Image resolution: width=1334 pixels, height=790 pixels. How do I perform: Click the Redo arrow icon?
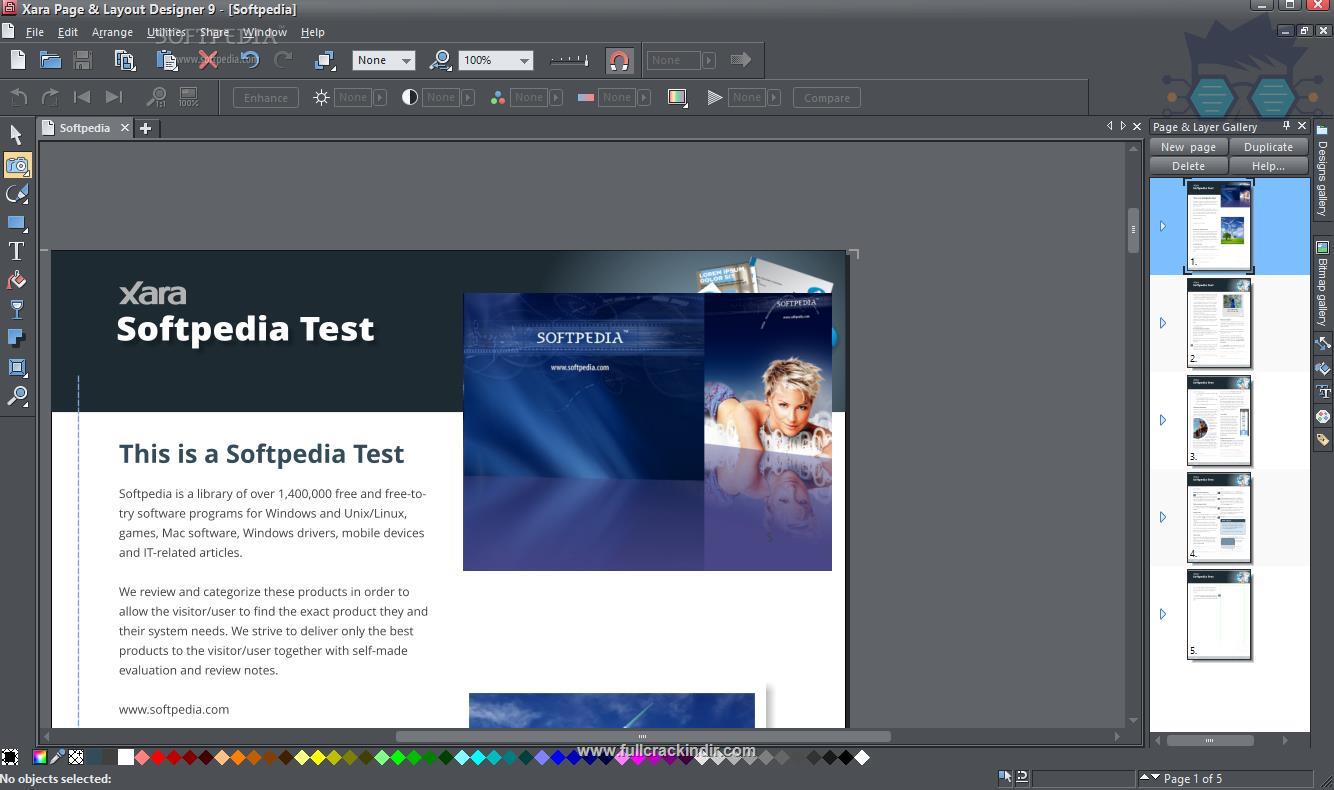tap(283, 60)
